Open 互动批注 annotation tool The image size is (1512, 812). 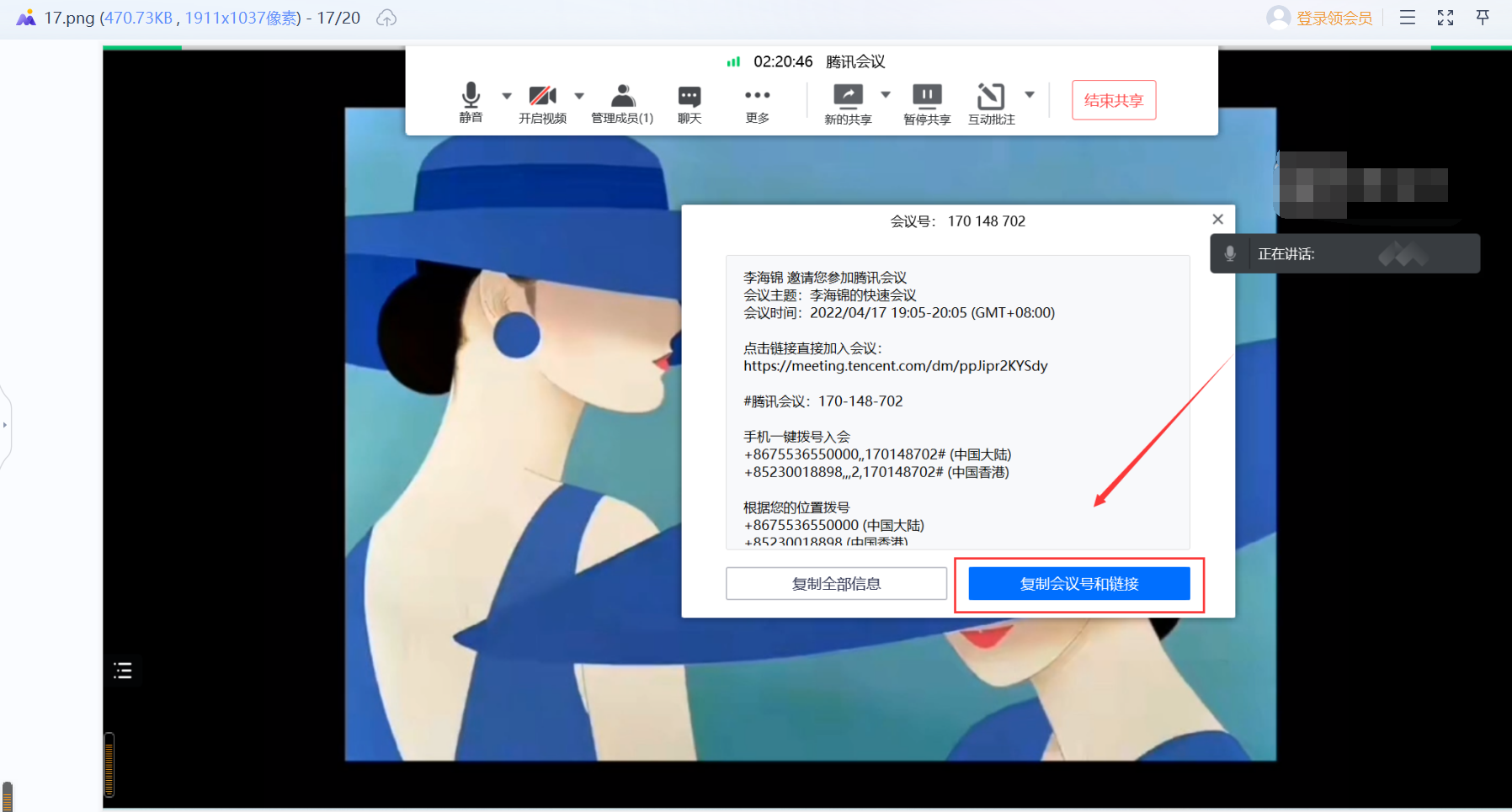991,104
